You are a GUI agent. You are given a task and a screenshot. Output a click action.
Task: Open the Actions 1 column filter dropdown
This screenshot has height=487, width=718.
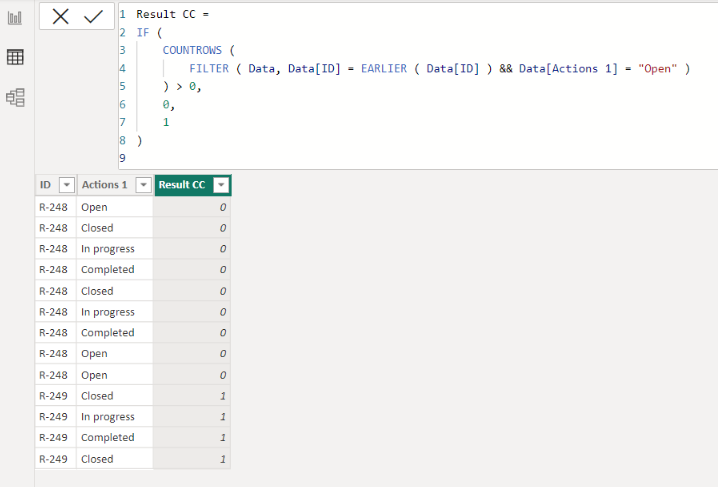coord(143,185)
